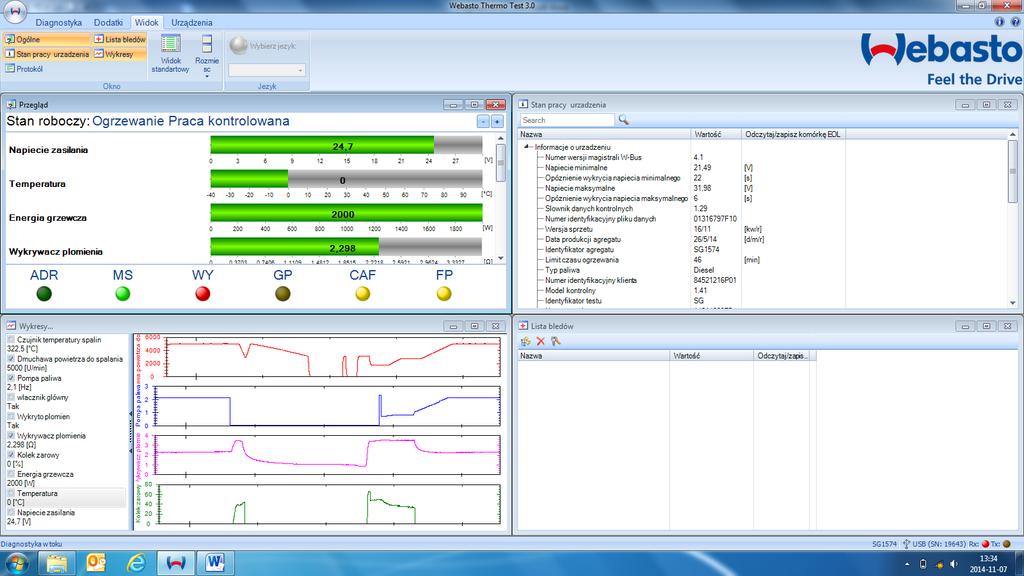
Task: Click the Wartość column header in Stan pracy
Action: [716, 134]
